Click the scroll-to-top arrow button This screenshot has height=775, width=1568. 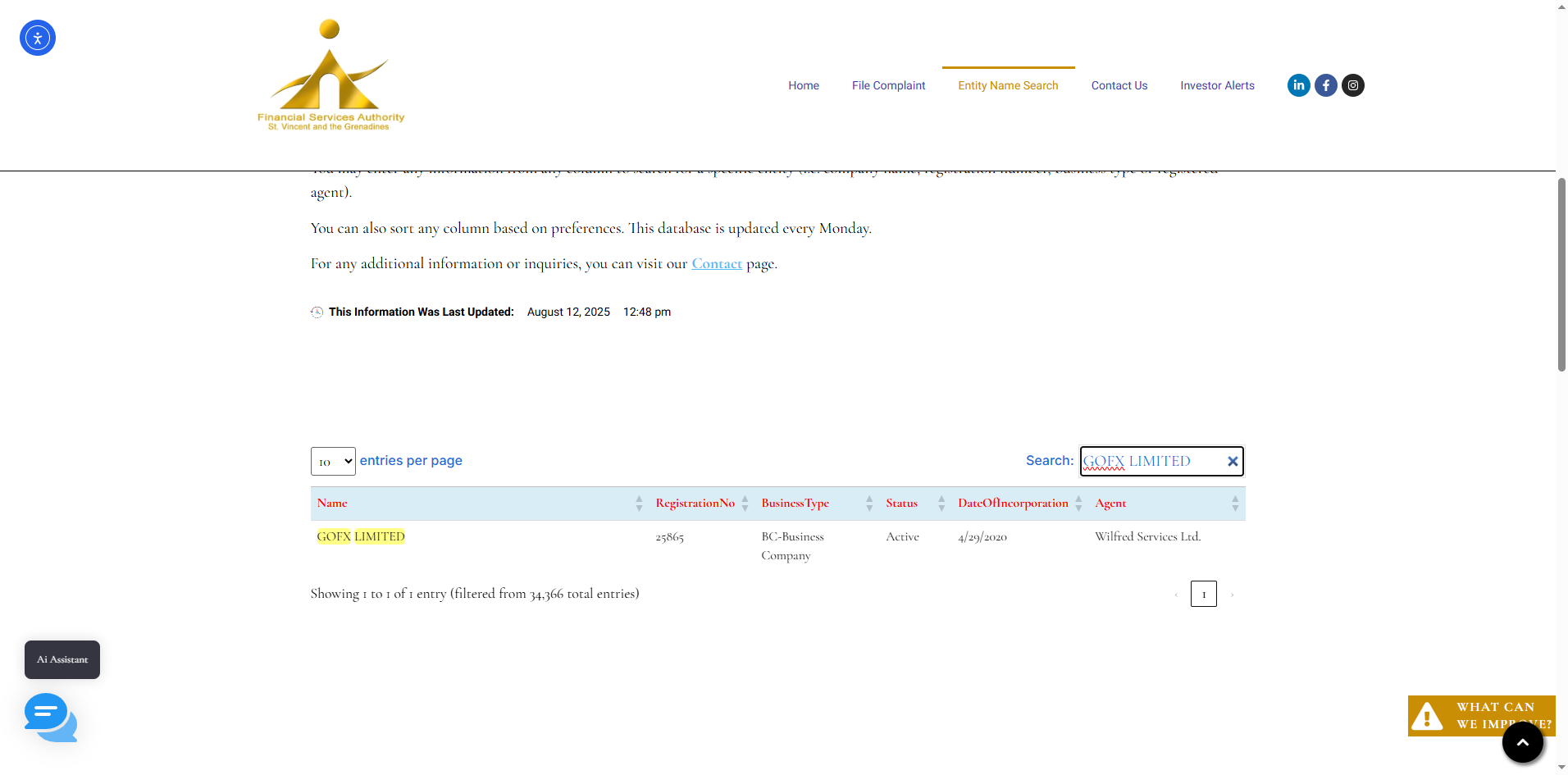[1522, 742]
